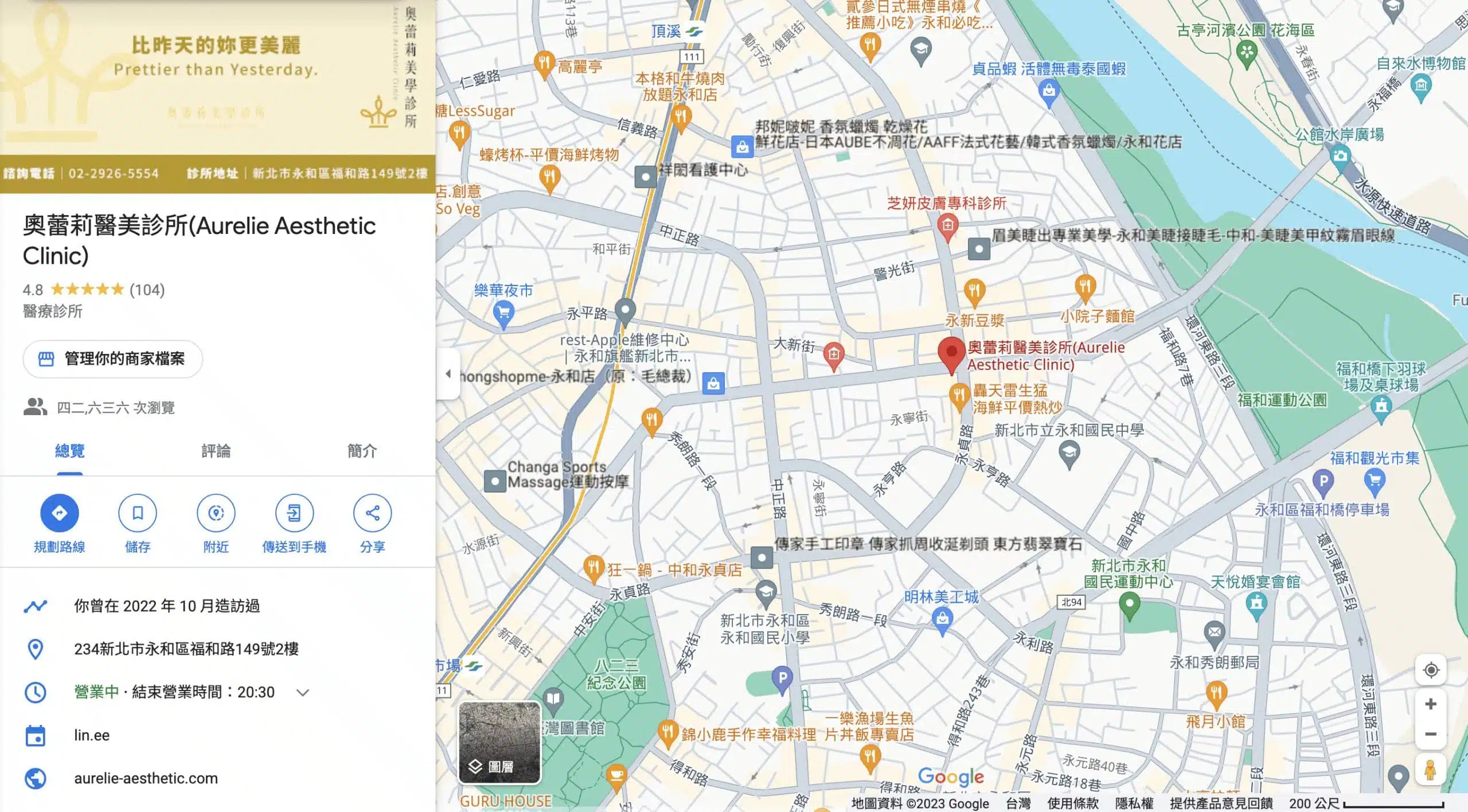Click 管理你的商家檔案 button

pyautogui.click(x=112, y=359)
